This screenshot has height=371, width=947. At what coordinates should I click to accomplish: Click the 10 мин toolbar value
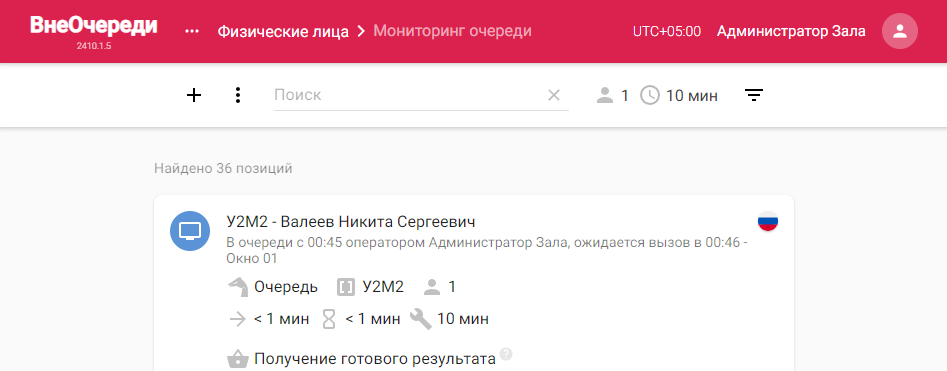pos(692,95)
